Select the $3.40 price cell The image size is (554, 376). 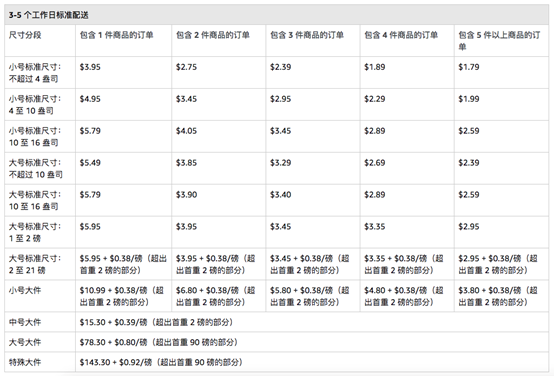[281, 195]
